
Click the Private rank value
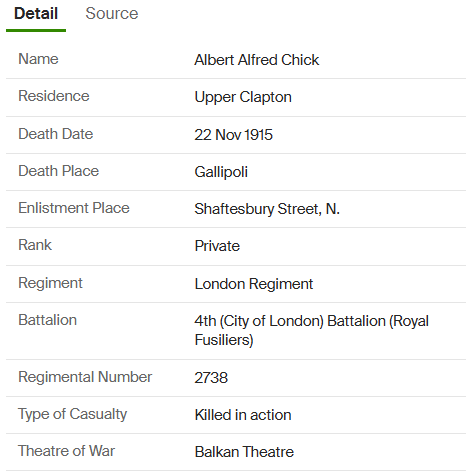pyautogui.click(x=217, y=246)
